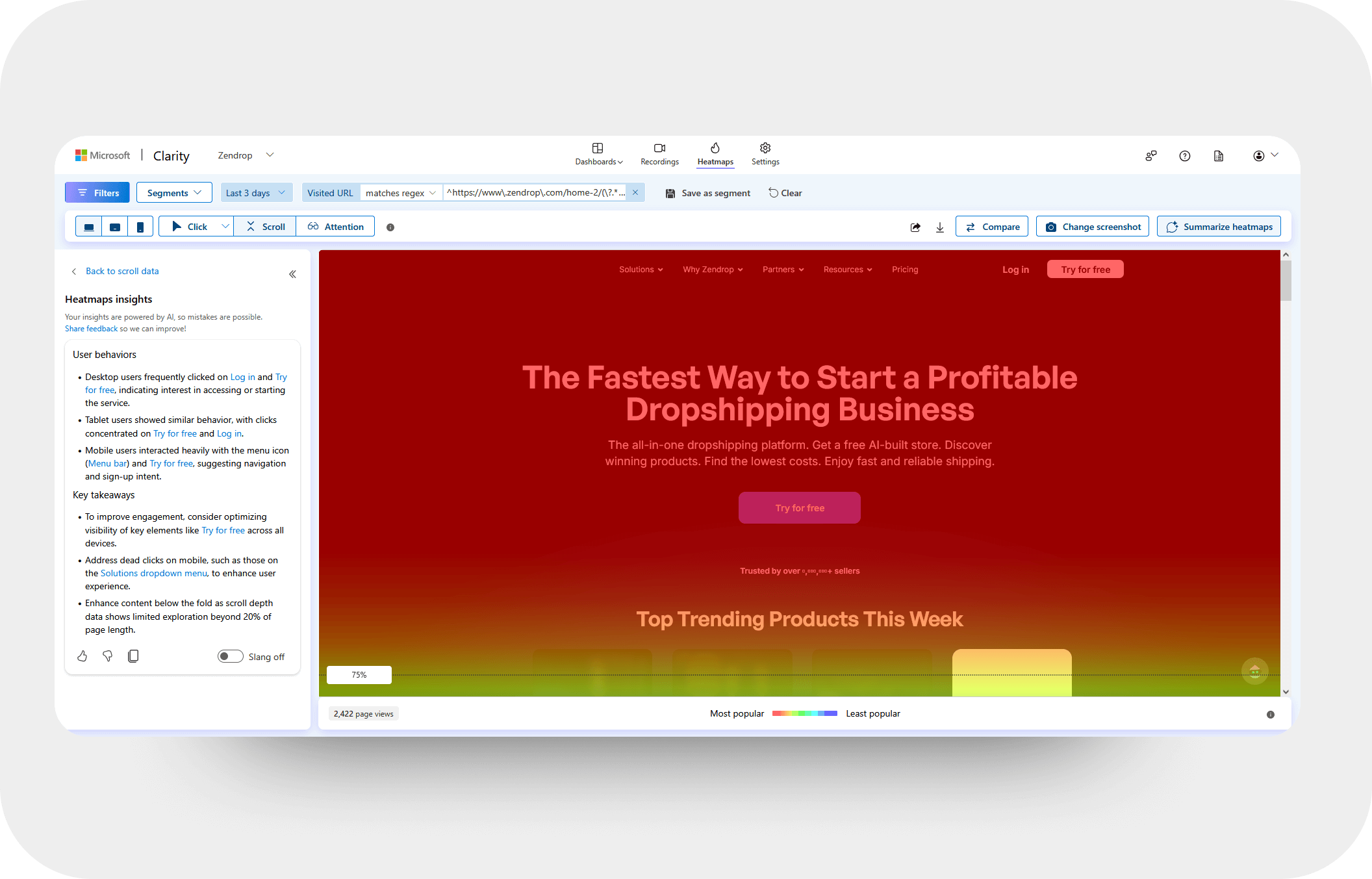Open the Dashboards menu
Screen dimensions: 1372x879
pos(598,155)
